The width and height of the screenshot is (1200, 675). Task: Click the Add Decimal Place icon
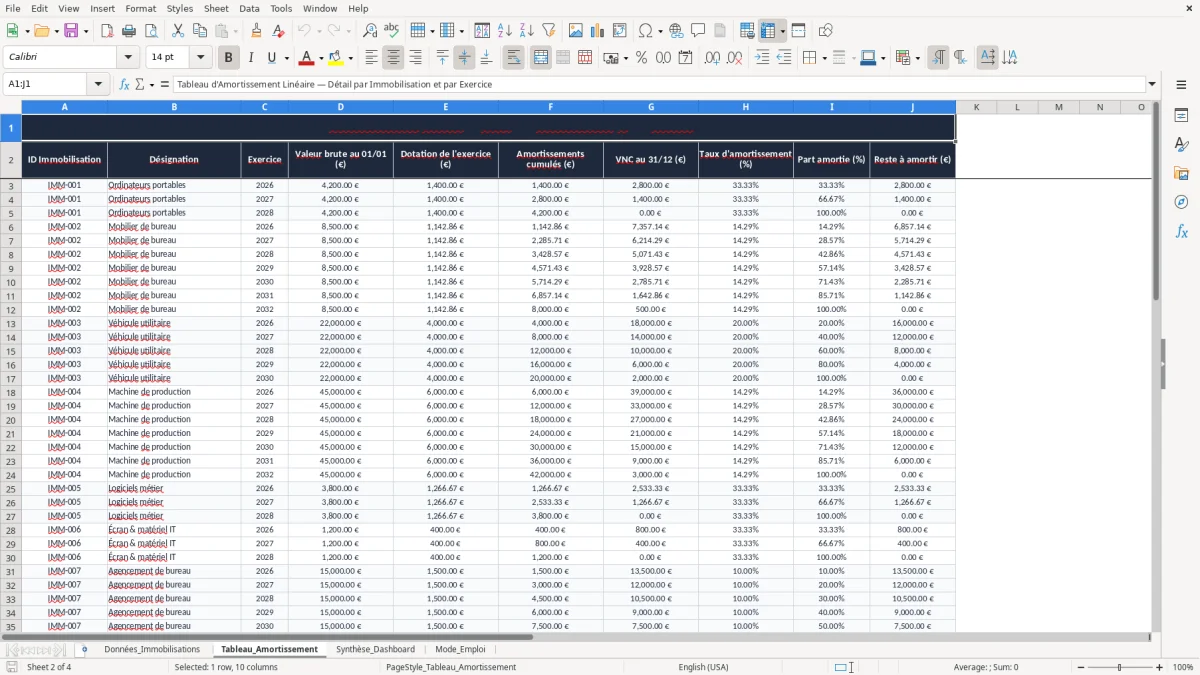[712, 58]
